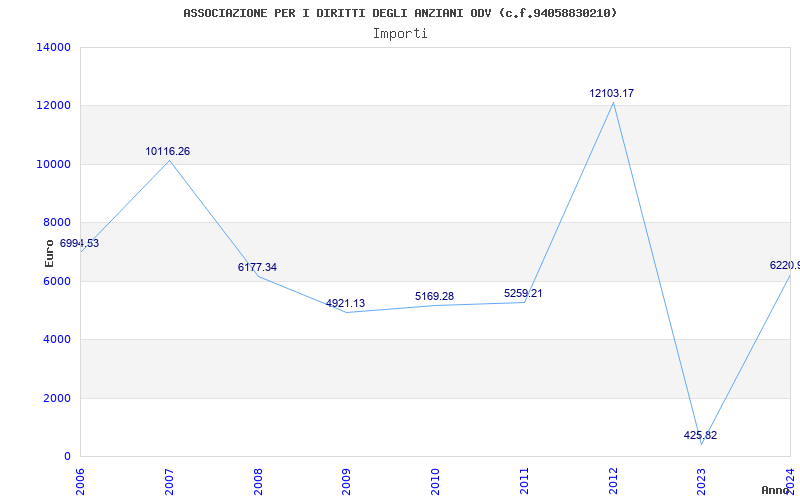The height and width of the screenshot is (500, 800).
Task: Click the 2023 x-axis year label
Action: (x=702, y=481)
